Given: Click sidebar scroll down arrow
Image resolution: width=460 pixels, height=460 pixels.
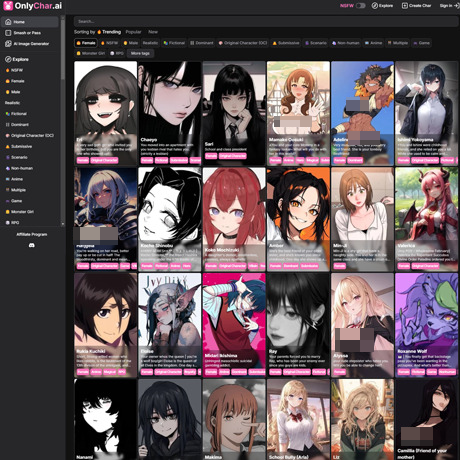Looking at the screenshot, I should point(63,224).
